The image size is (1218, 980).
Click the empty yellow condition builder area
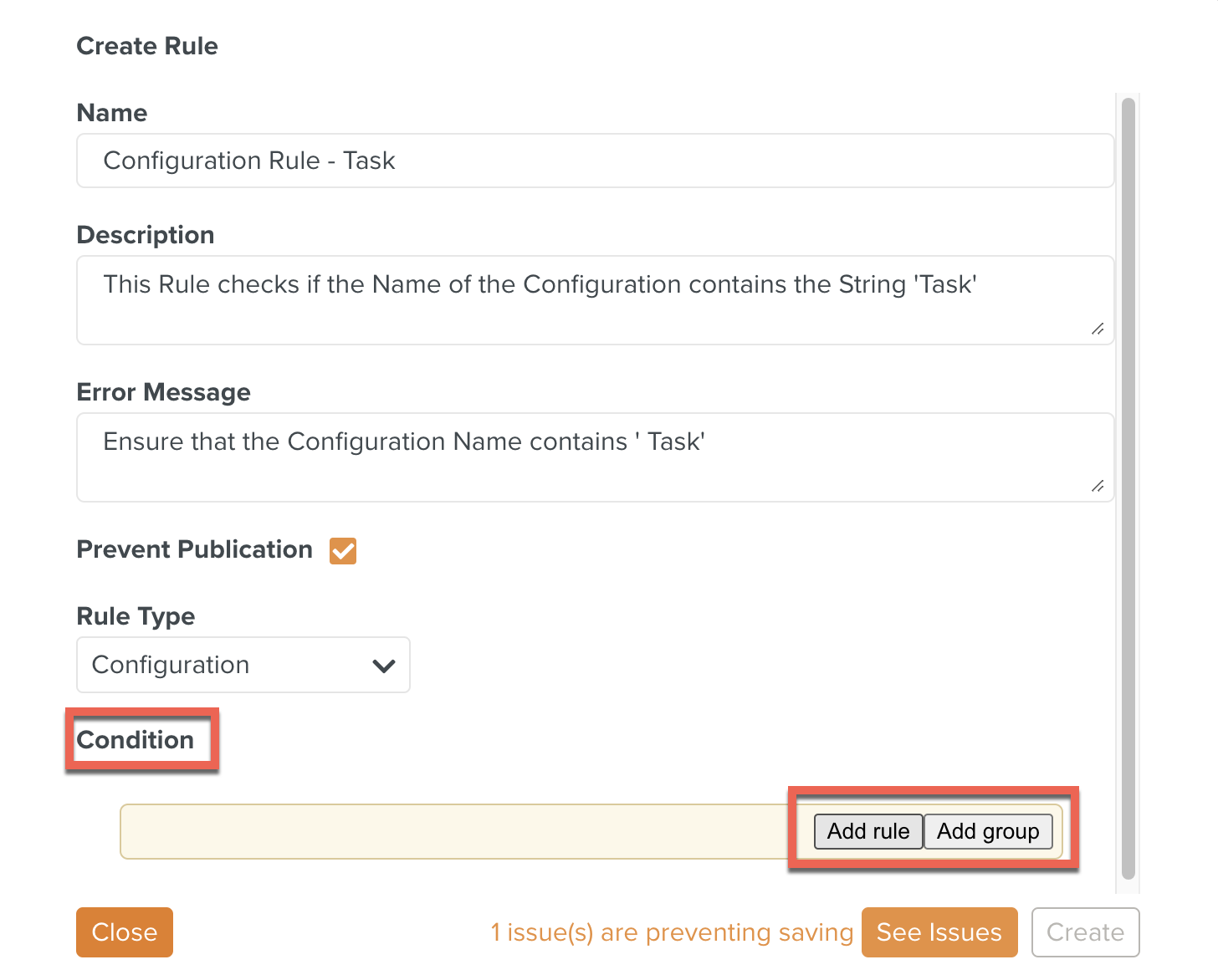click(452, 831)
